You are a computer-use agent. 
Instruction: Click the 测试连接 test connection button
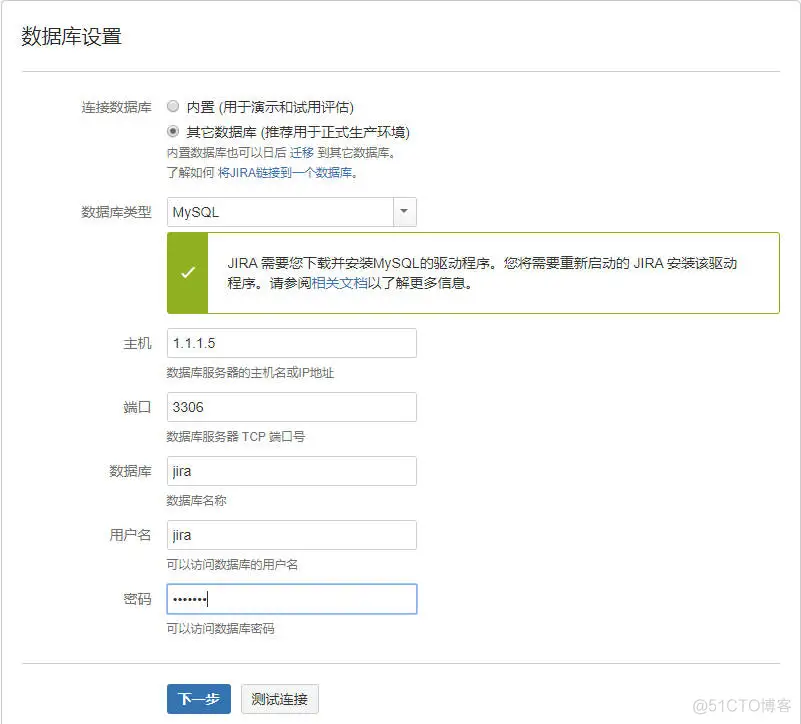coord(279,698)
